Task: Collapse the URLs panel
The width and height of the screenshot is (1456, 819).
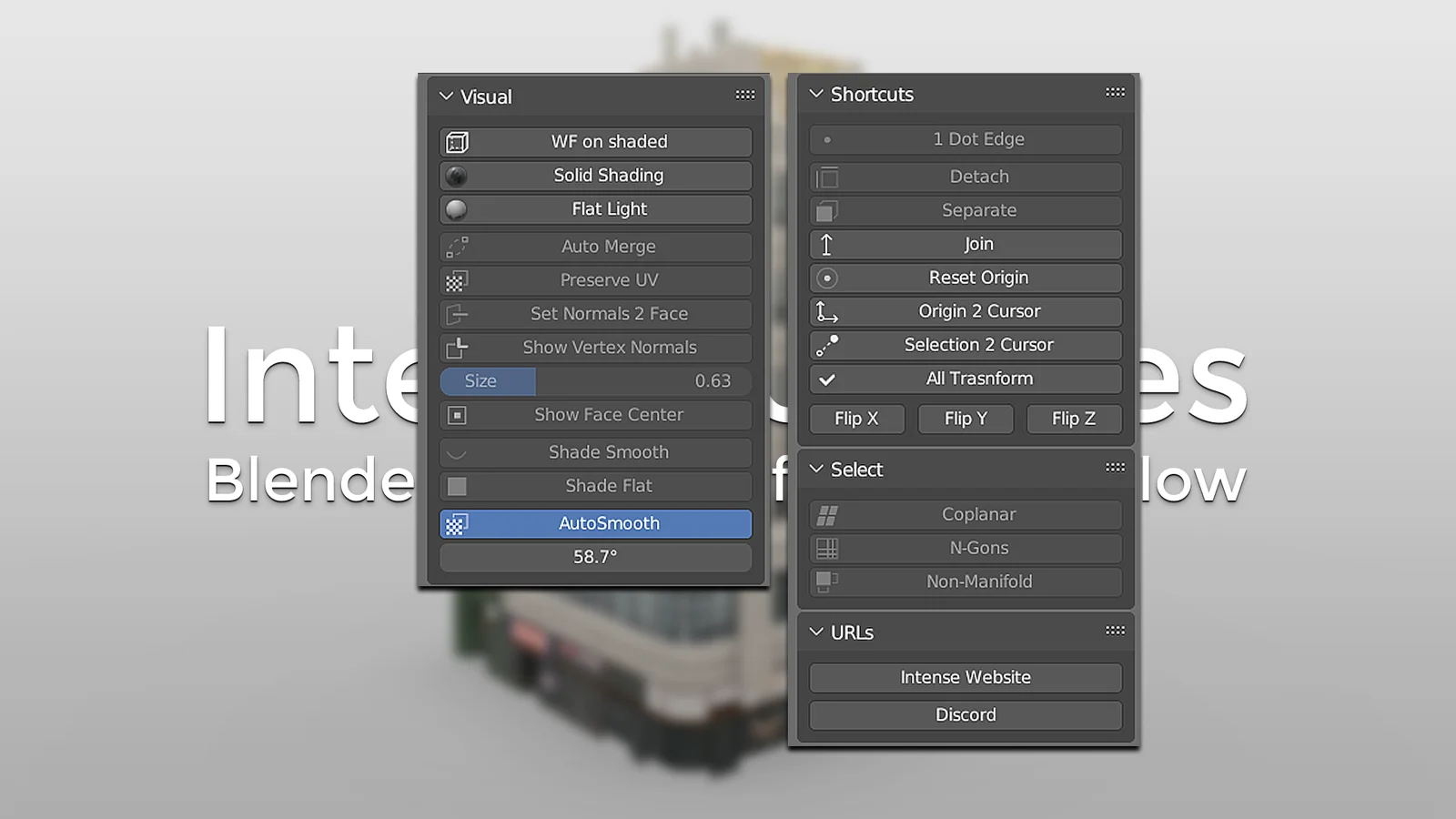Action: click(x=816, y=632)
